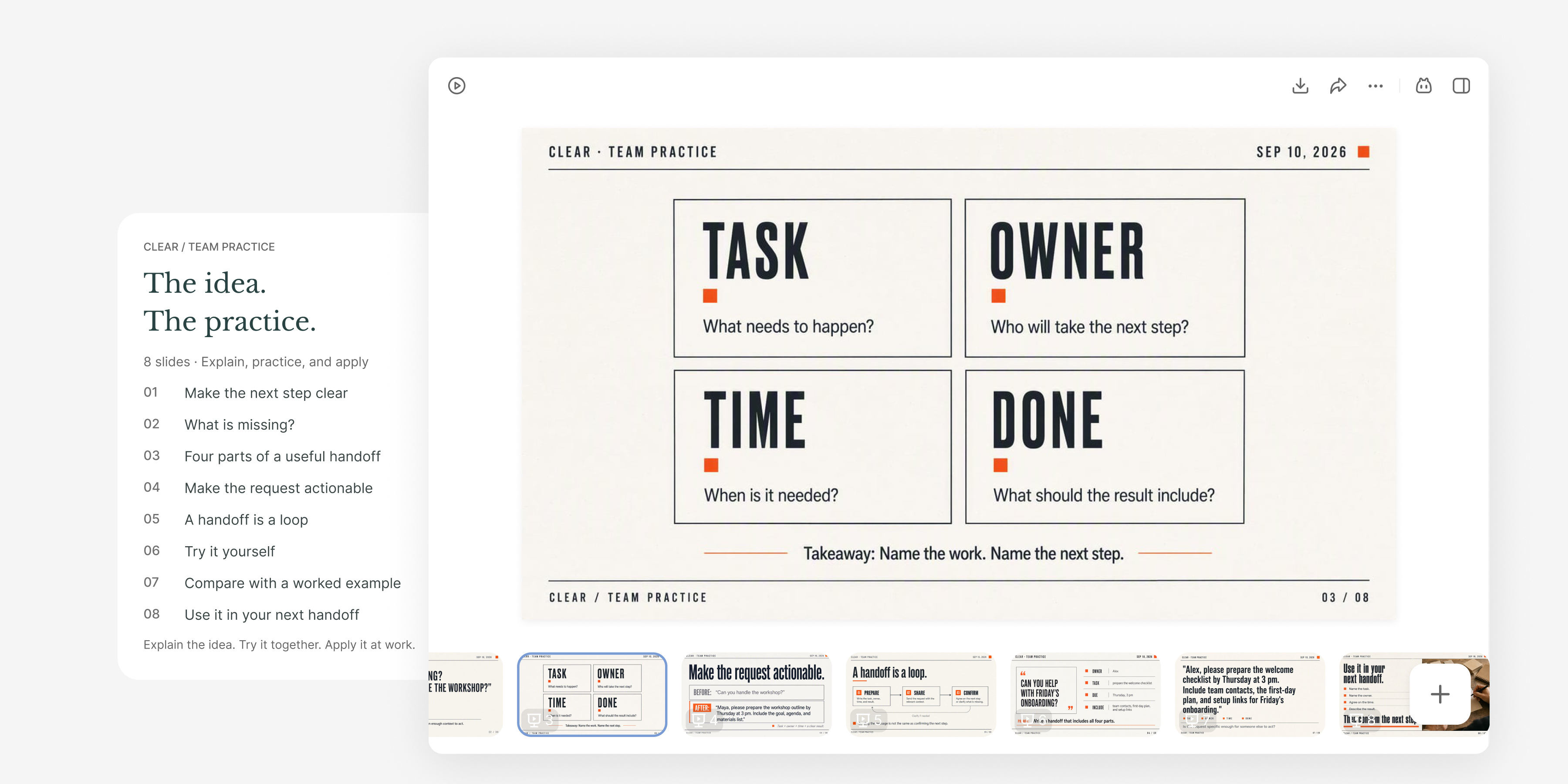The height and width of the screenshot is (784, 1568).
Task: Click outline item 'Compare with a worked example'
Action: click(x=292, y=583)
